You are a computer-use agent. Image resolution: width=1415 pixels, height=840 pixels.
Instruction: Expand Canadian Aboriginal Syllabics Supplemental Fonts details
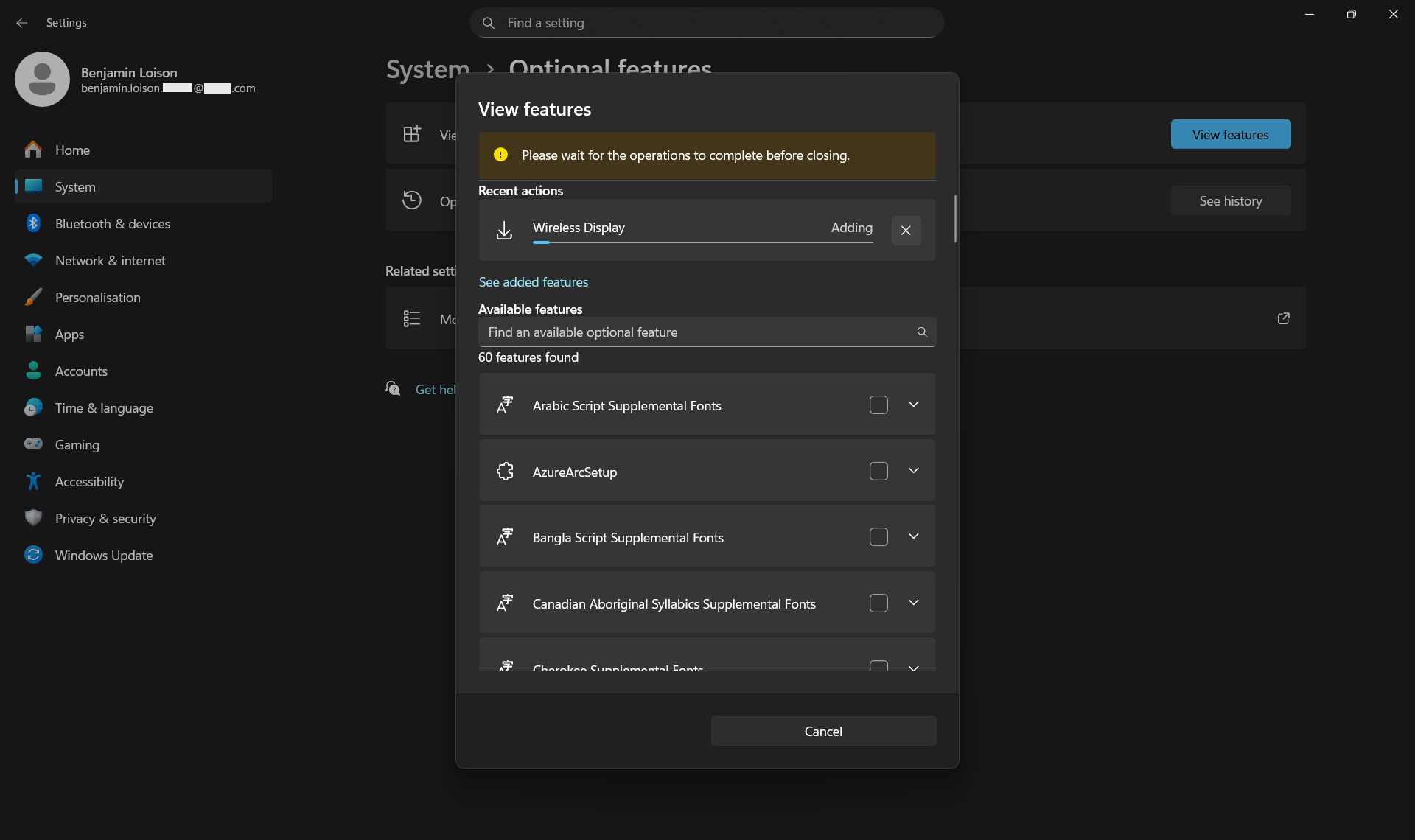tap(913, 603)
